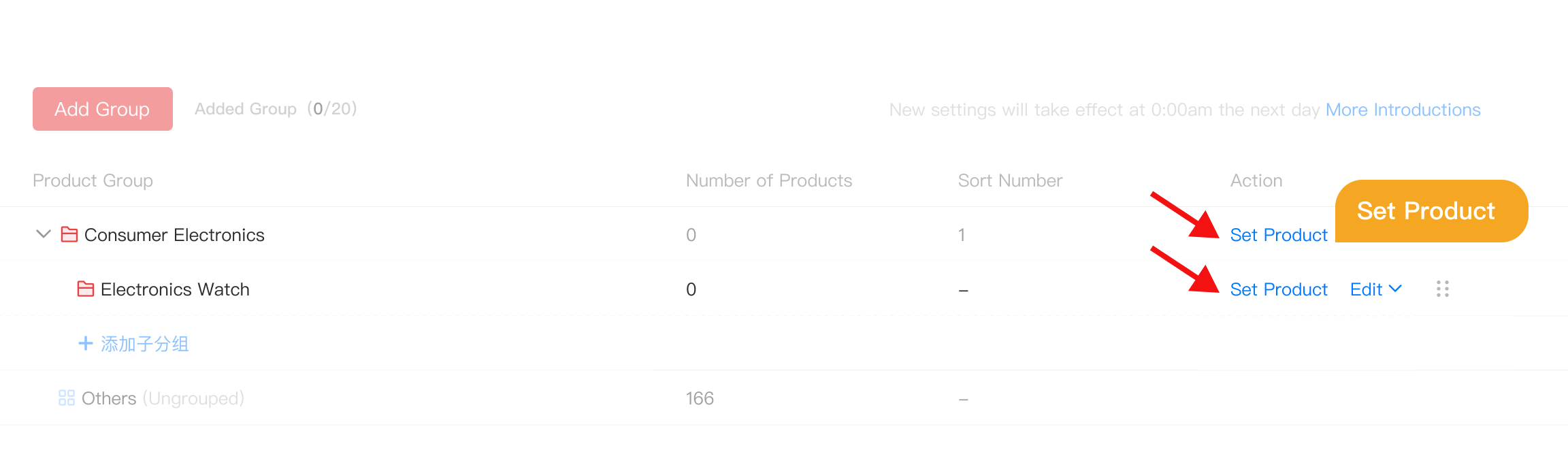Click the Consumer Electronics folder icon
The width and height of the screenshot is (1568, 463).
[69, 234]
